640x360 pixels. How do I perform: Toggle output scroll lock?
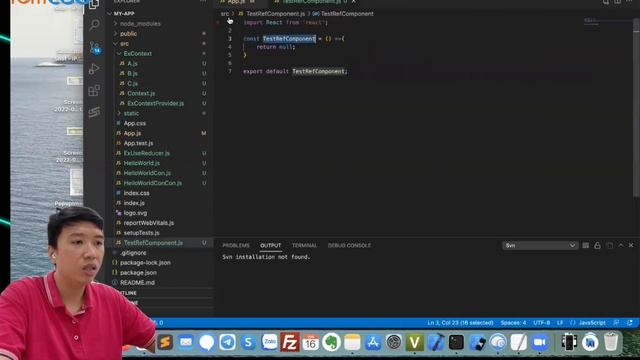(x=598, y=245)
